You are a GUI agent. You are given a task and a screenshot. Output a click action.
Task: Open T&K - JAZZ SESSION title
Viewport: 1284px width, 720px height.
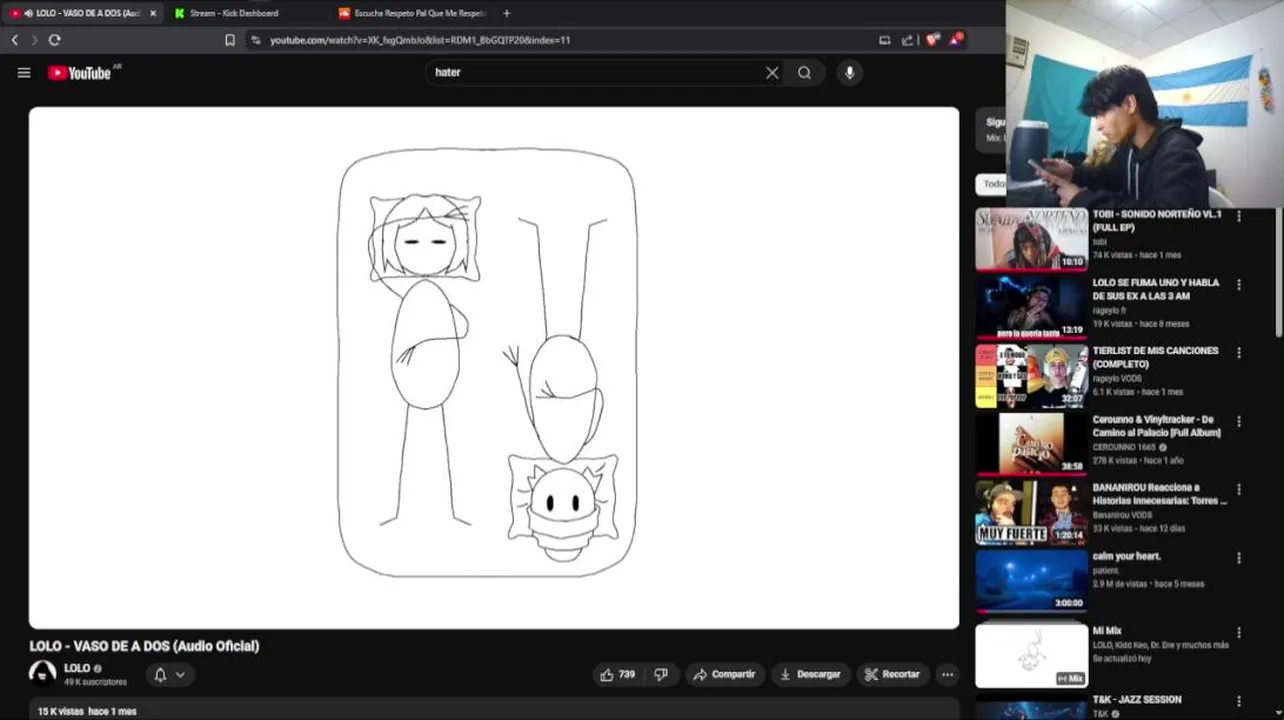tap(1137, 699)
